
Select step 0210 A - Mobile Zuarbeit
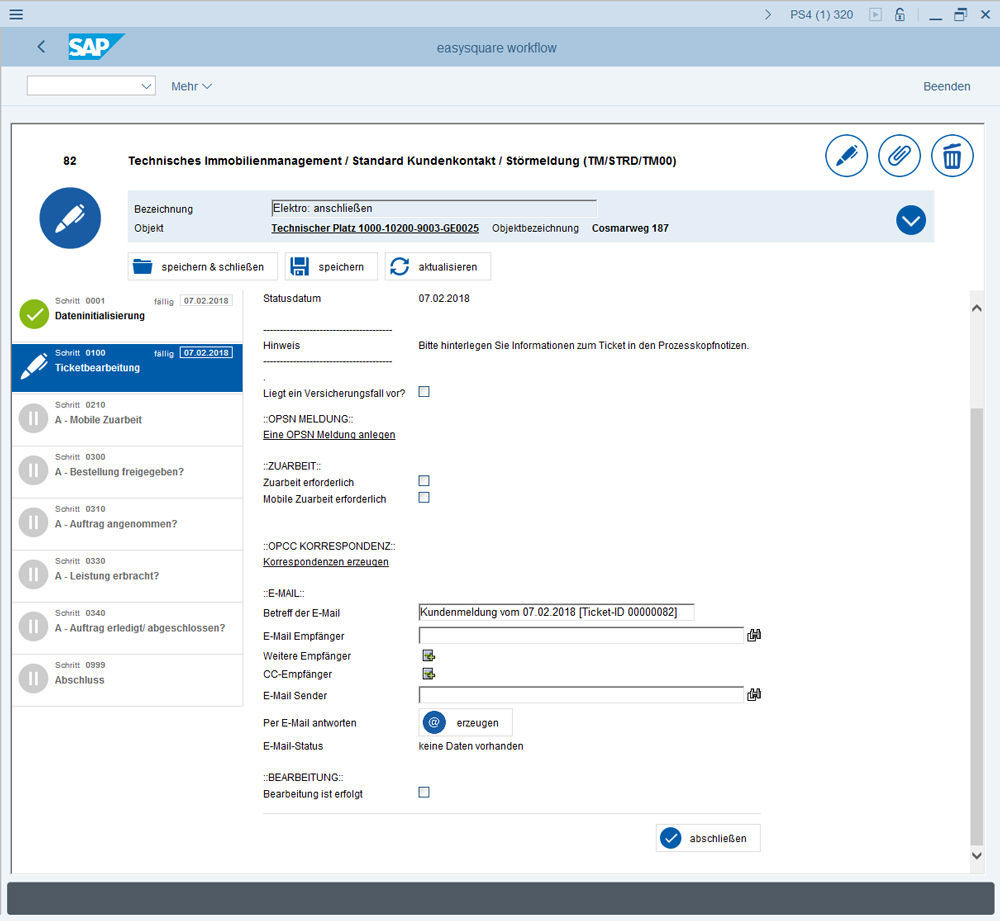tap(127, 419)
